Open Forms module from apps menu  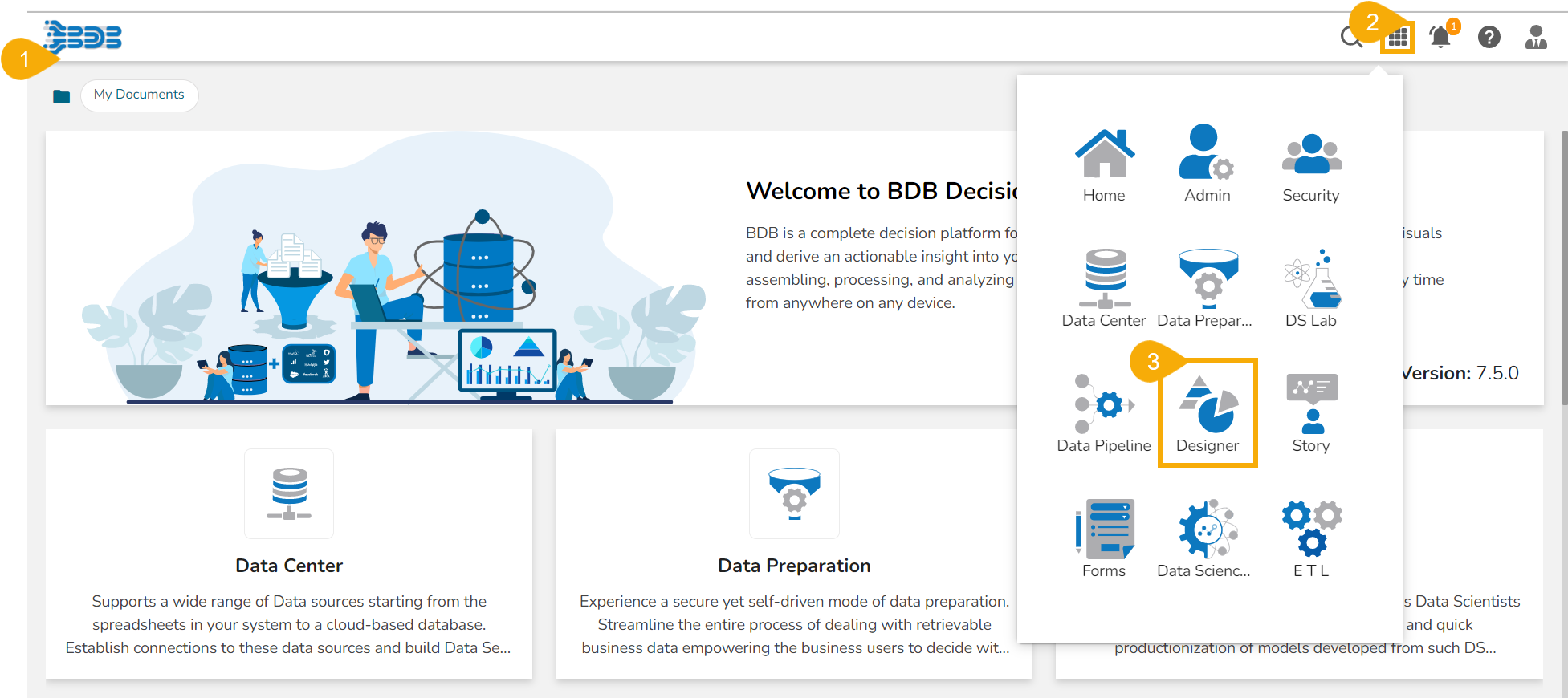point(1104,539)
